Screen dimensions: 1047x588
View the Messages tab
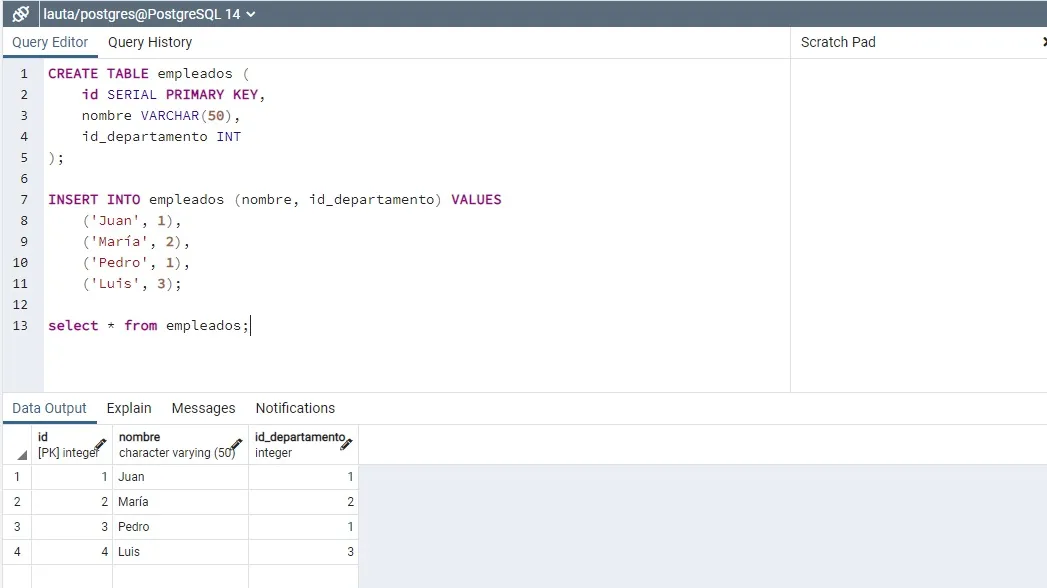[x=203, y=408]
